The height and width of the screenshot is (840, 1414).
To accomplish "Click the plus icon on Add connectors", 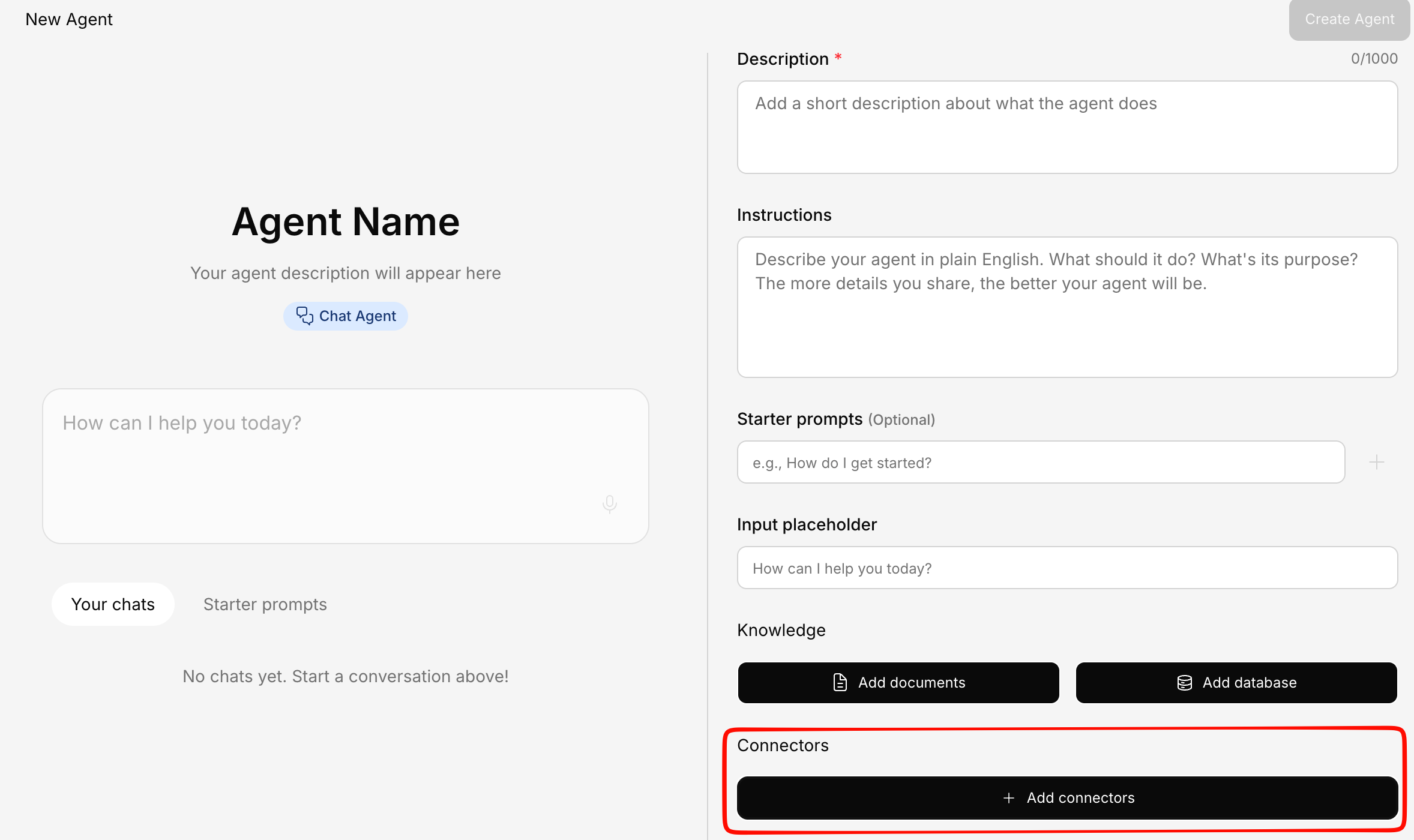I will pos(1009,797).
